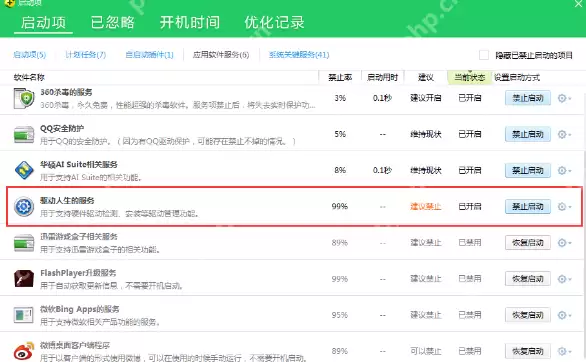Click 已开启 status in QQ安全防护 row
The image size is (586, 362).
[470, 134]
